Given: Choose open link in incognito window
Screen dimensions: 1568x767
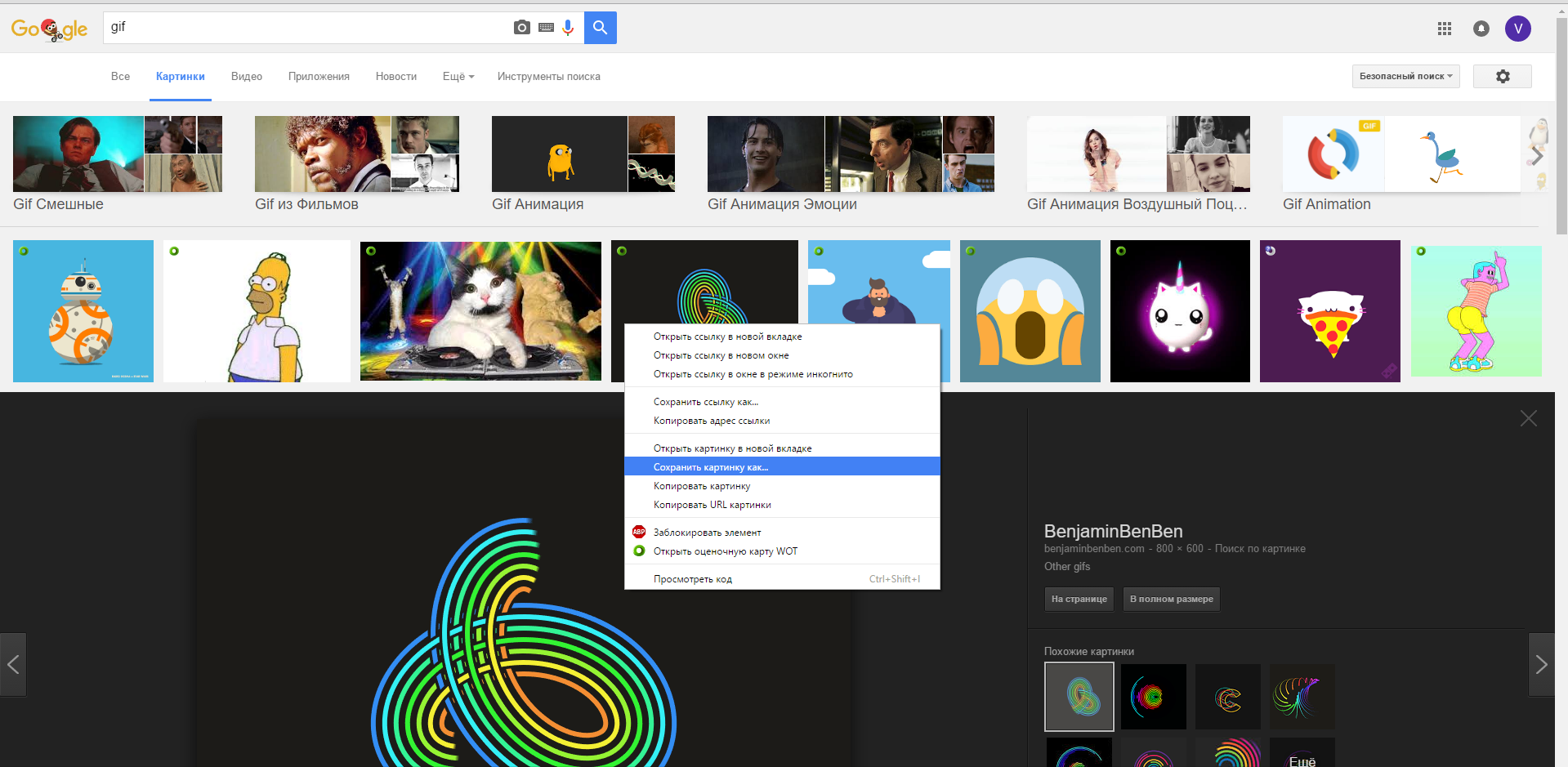Looking at the screenshot, I should click(x=782, y=374).
